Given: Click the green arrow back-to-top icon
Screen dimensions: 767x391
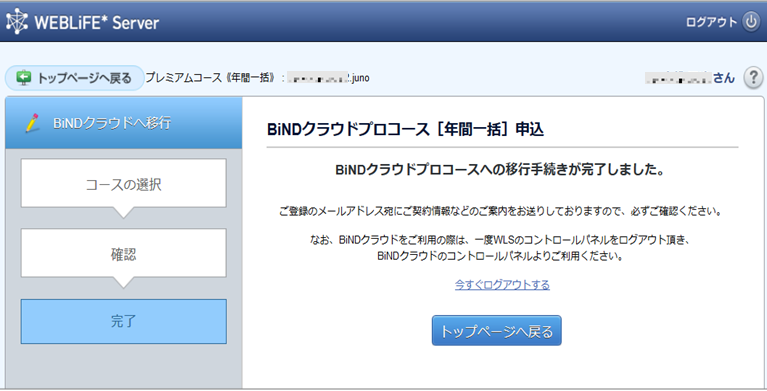Looking at the screenshot, I should pos(23,78).
